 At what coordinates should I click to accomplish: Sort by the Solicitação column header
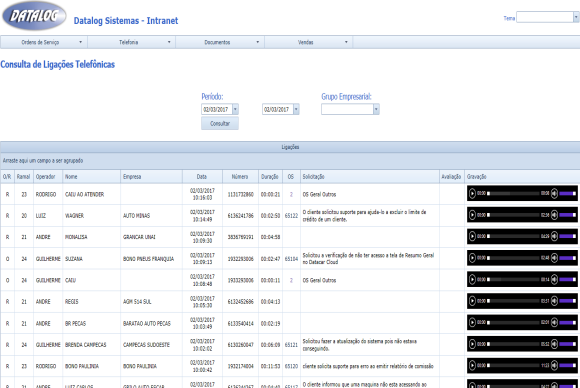click(370, 176)
